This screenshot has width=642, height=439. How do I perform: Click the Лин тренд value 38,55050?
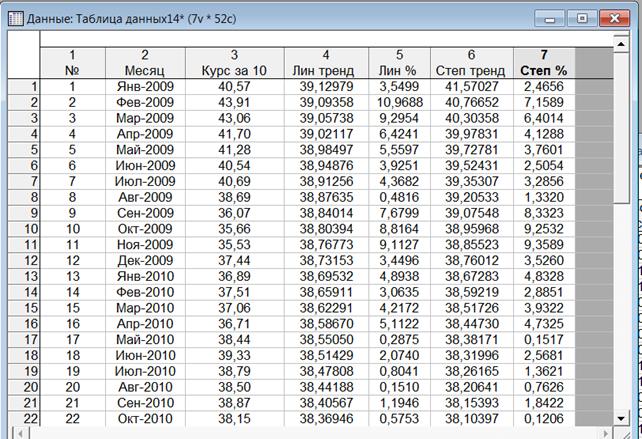326,339
